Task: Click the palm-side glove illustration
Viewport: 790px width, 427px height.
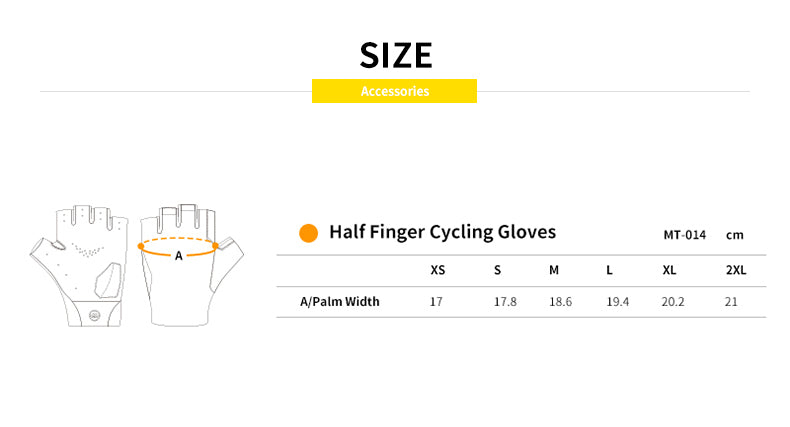Action: [82, 264]
